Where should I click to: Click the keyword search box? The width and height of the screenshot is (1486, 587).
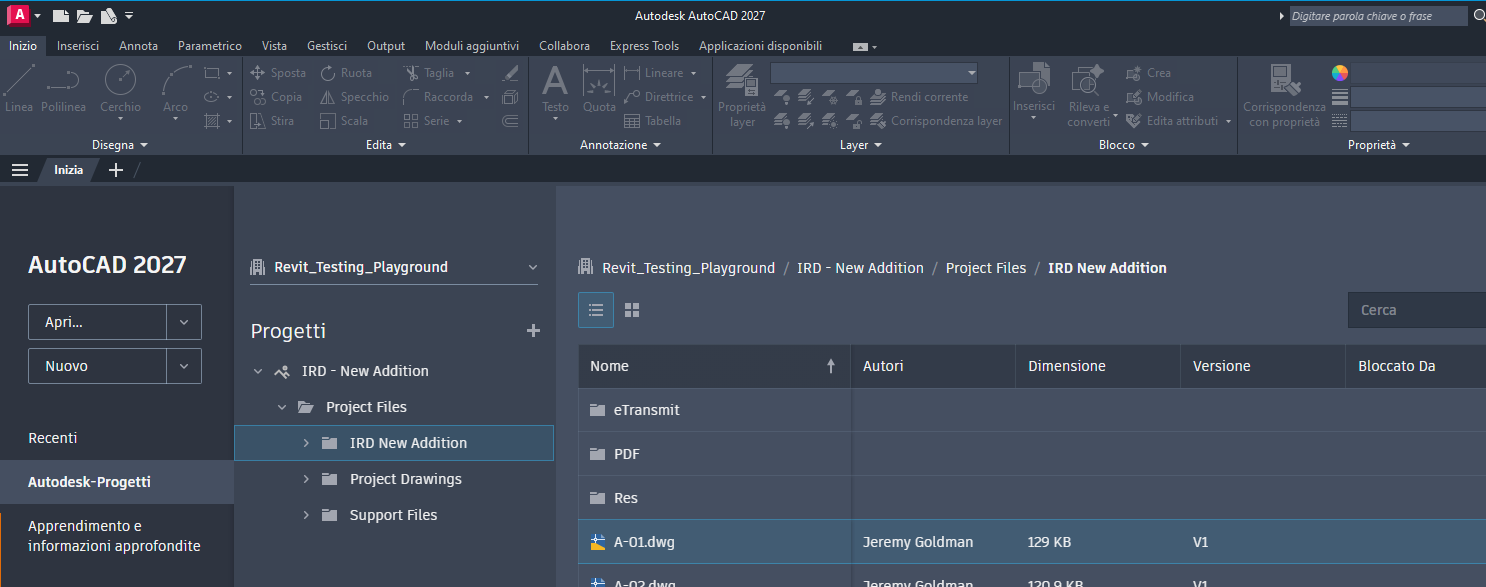(x=1378, y=16)
